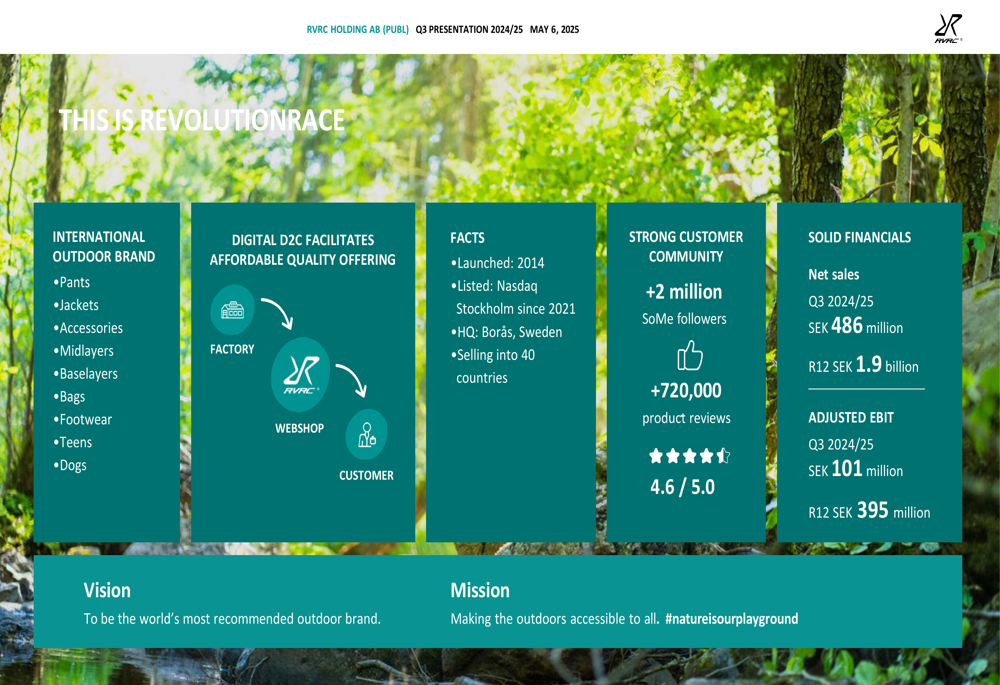The width and height of the screenshot is (1000, 685).
Task: Click 'Making the outdoors accessible to all.'
Action: pos(555,619)
